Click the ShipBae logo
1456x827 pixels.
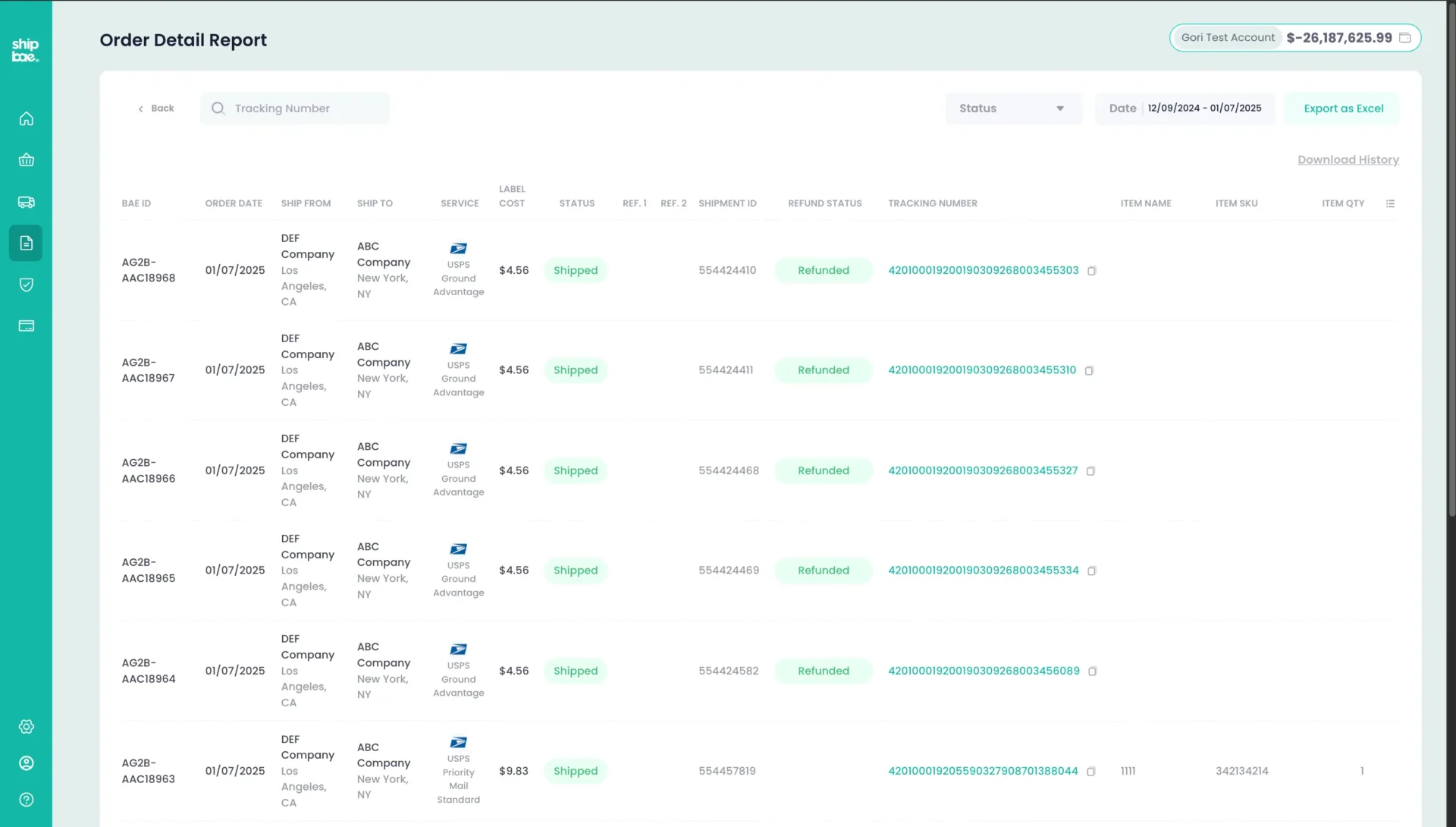coord(25,50)
